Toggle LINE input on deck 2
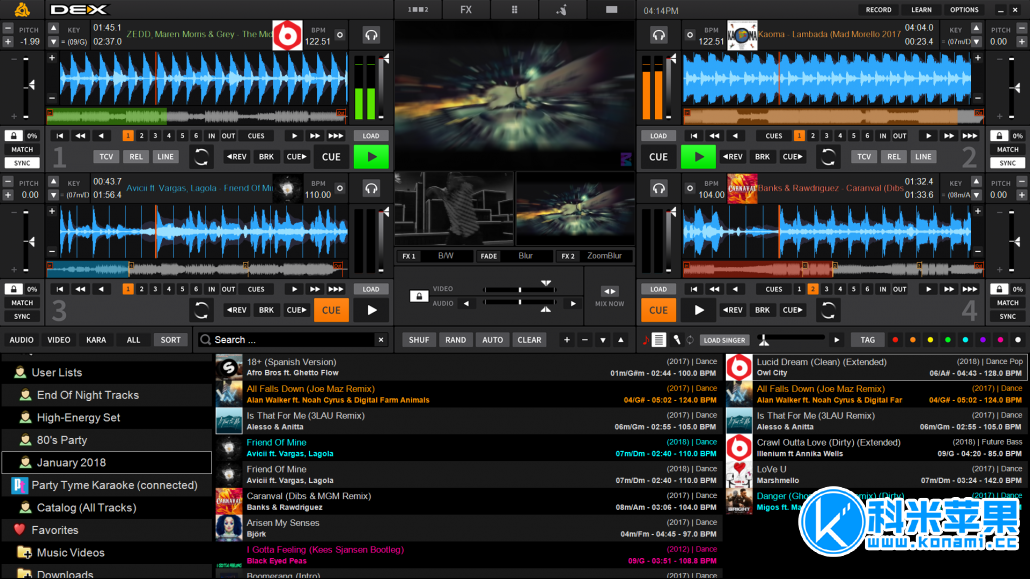Viewport: 1030px width, 579px height. [x=923, y=156]
